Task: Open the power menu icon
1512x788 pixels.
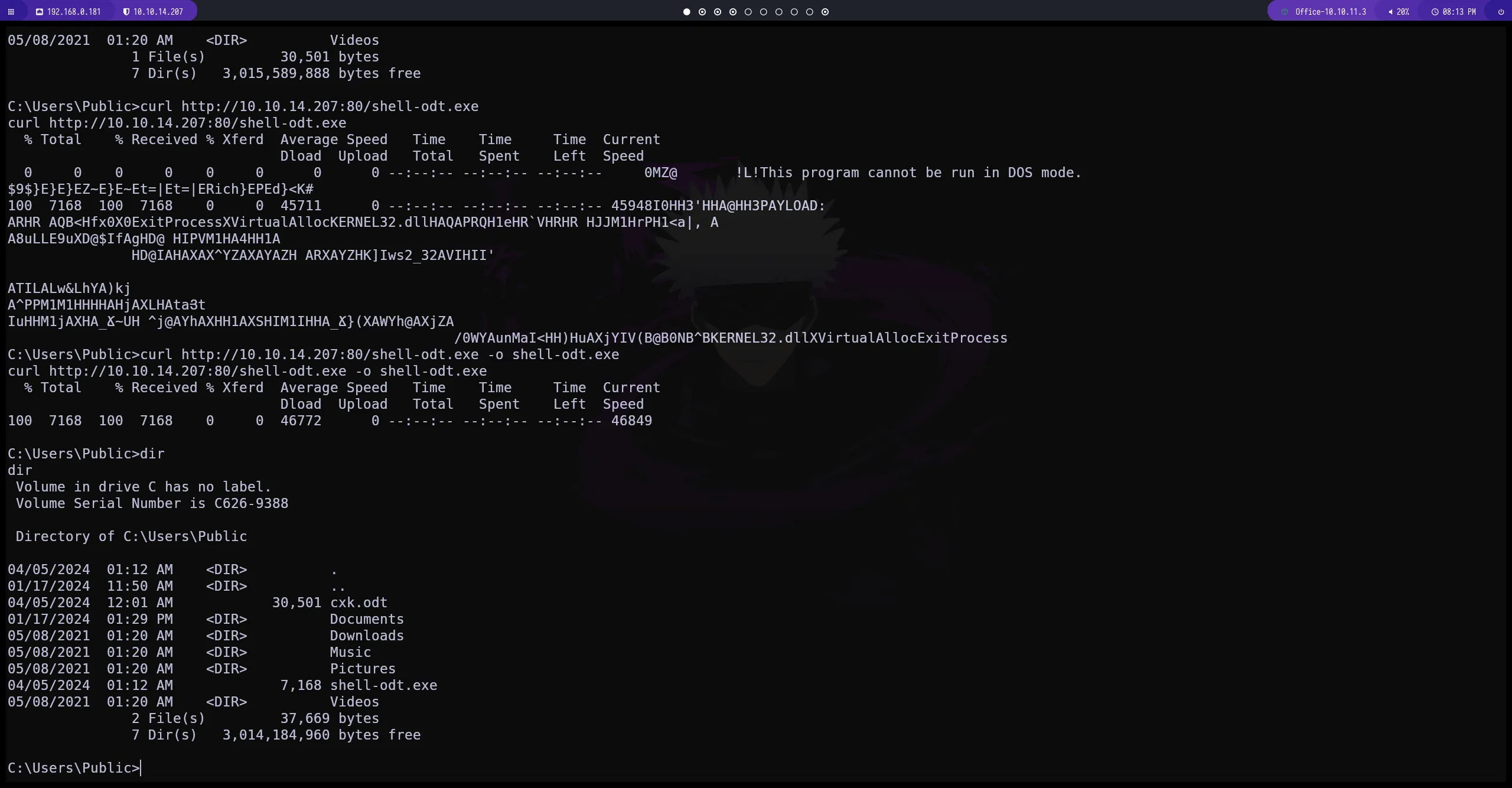Action: pos(1501,12)
